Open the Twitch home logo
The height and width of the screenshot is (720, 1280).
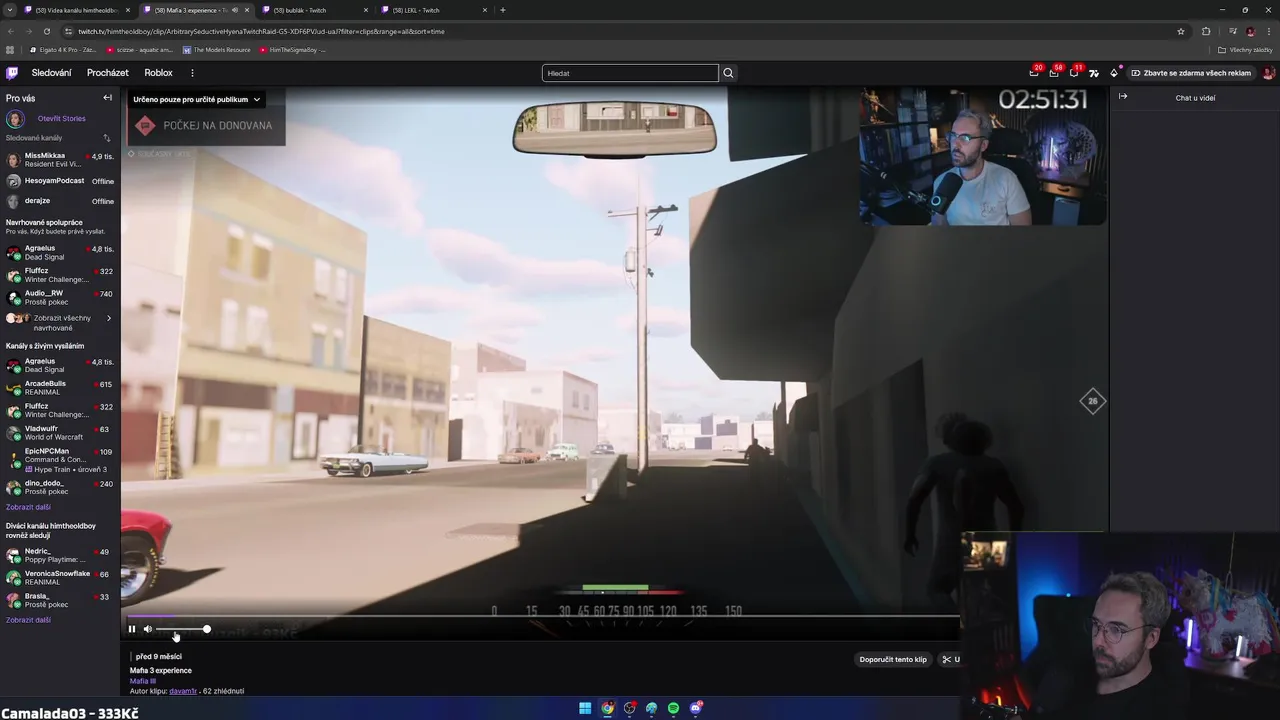coord(12,73)
